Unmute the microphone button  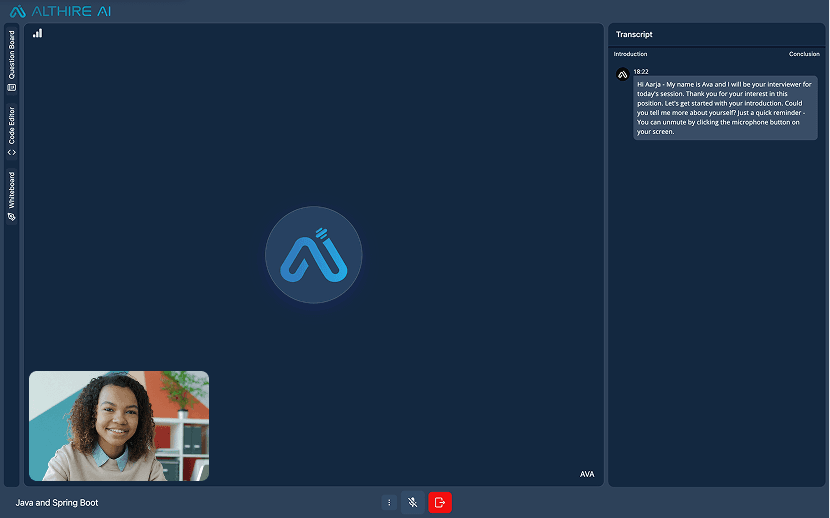(x=412, y=503)
